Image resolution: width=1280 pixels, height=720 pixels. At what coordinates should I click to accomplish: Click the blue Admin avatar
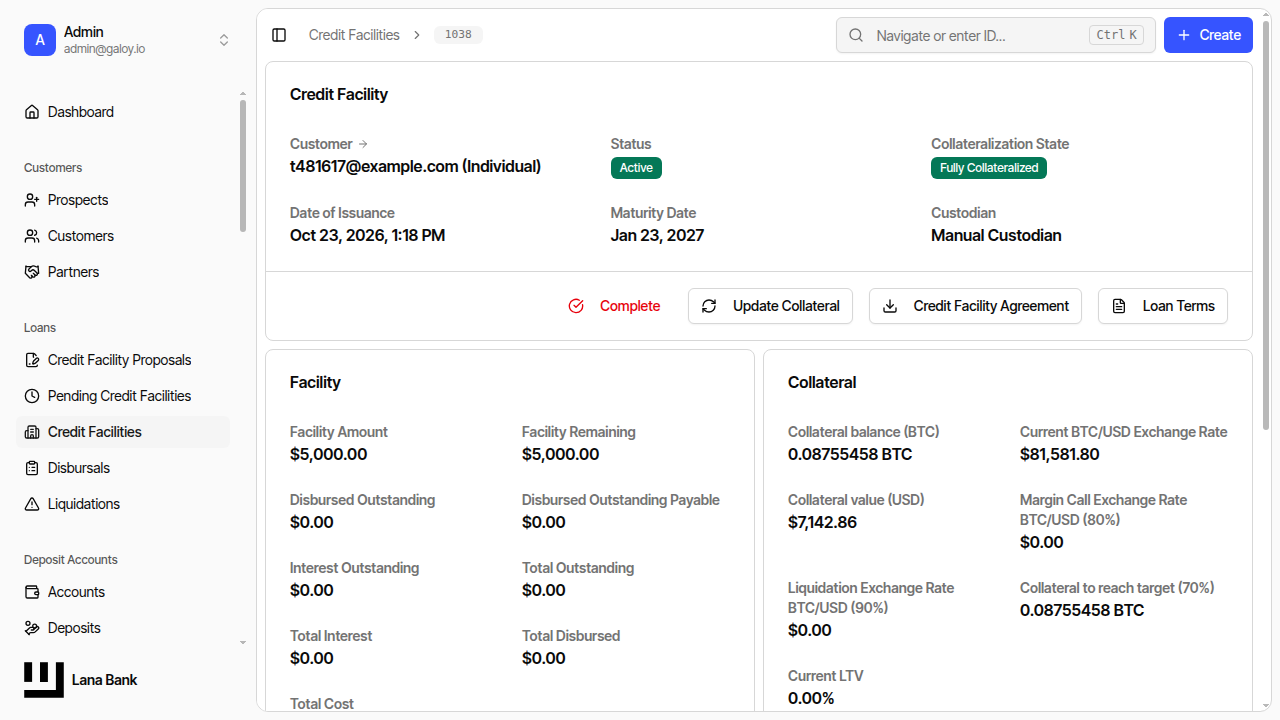40,40
